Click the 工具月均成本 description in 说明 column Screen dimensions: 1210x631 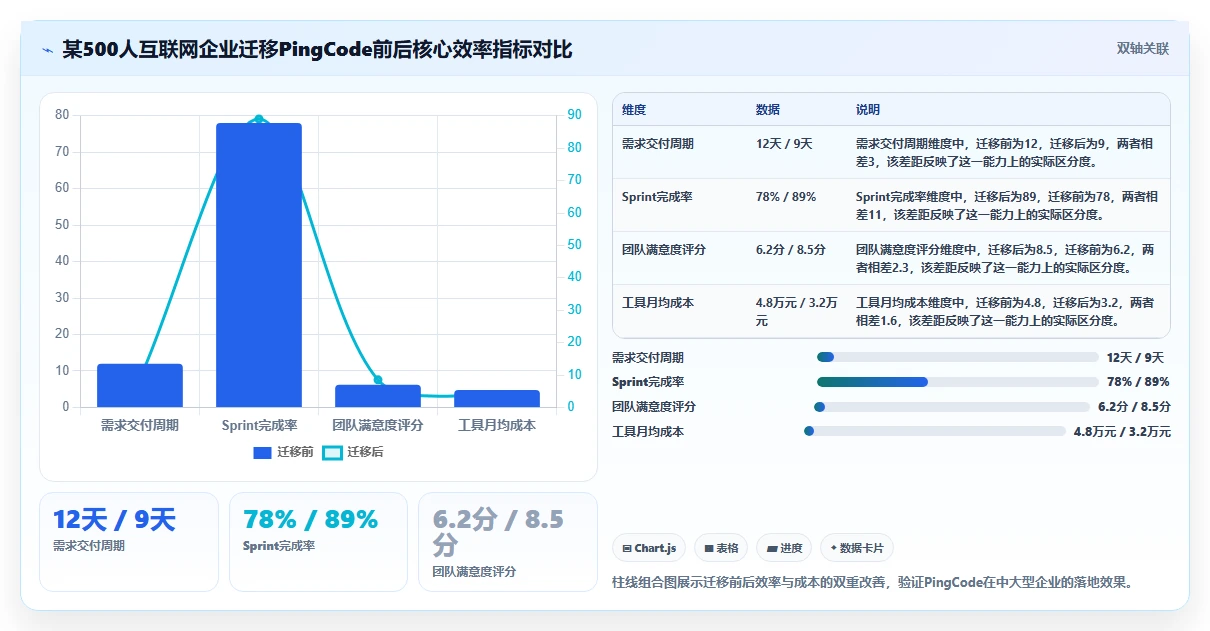pyautogui.click(x=1007, y=311)
